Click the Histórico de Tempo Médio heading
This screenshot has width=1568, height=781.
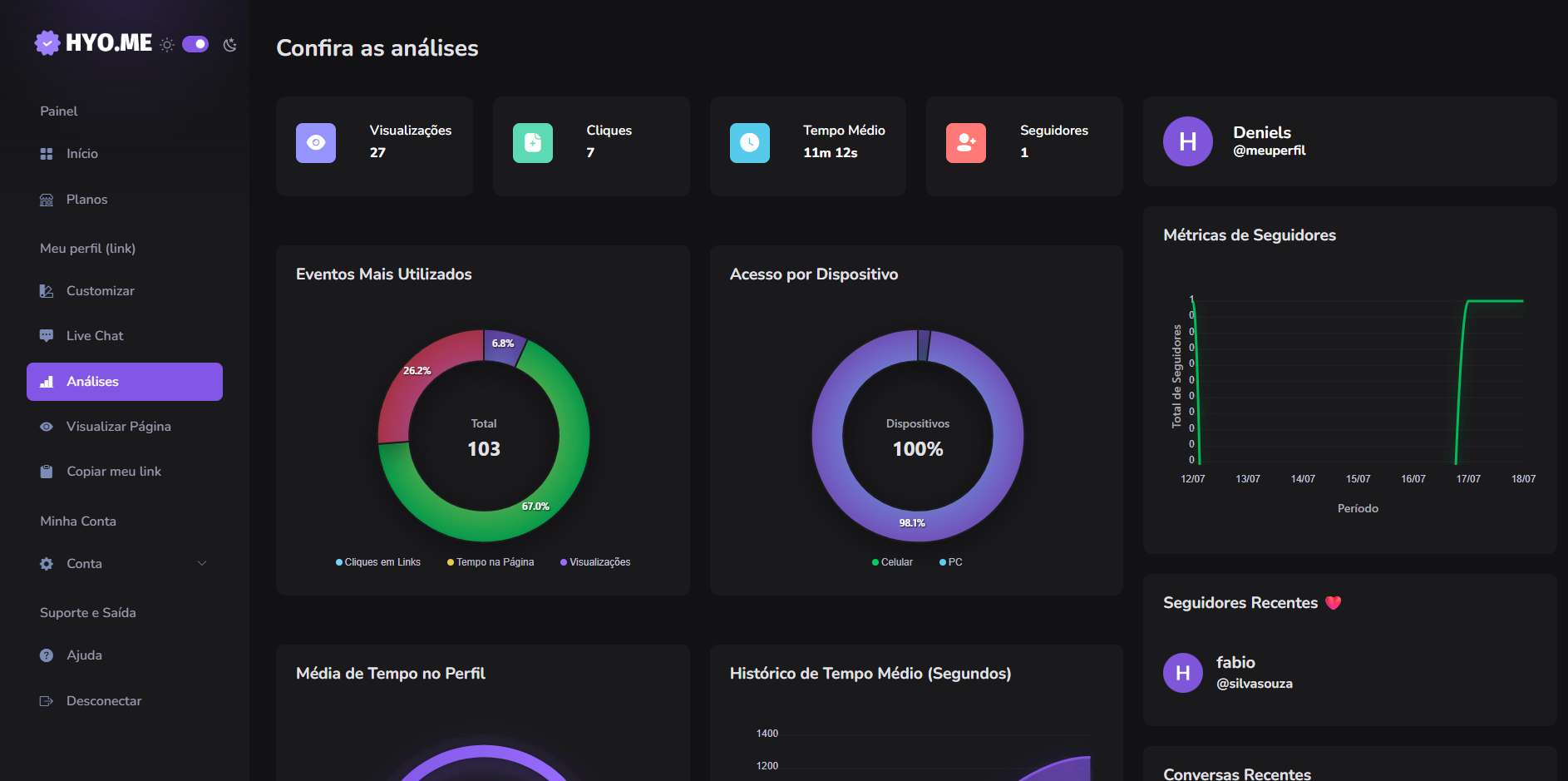click(x=870, y=674)
